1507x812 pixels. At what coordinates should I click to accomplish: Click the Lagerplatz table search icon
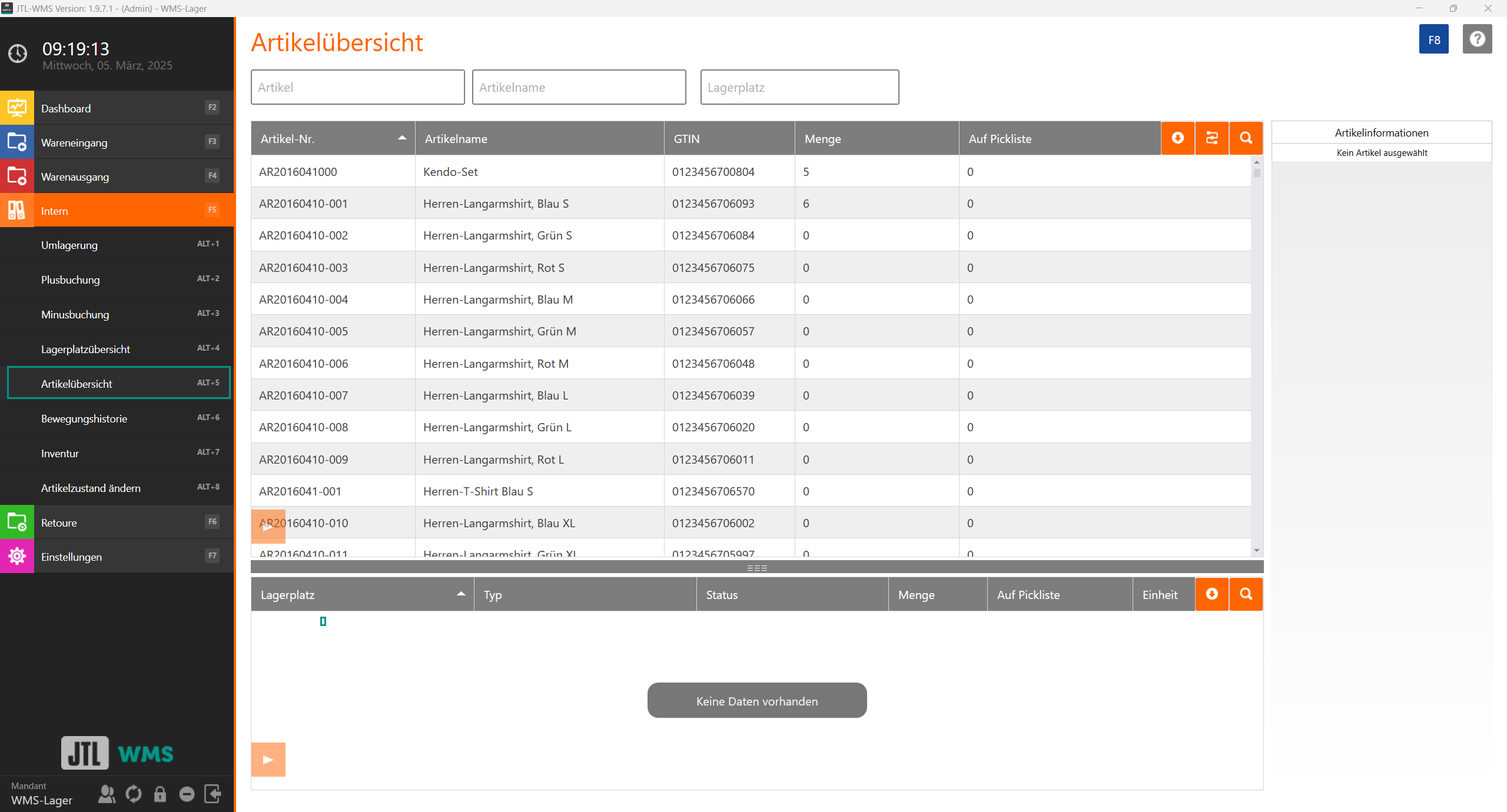click(x=1246, y=594)
